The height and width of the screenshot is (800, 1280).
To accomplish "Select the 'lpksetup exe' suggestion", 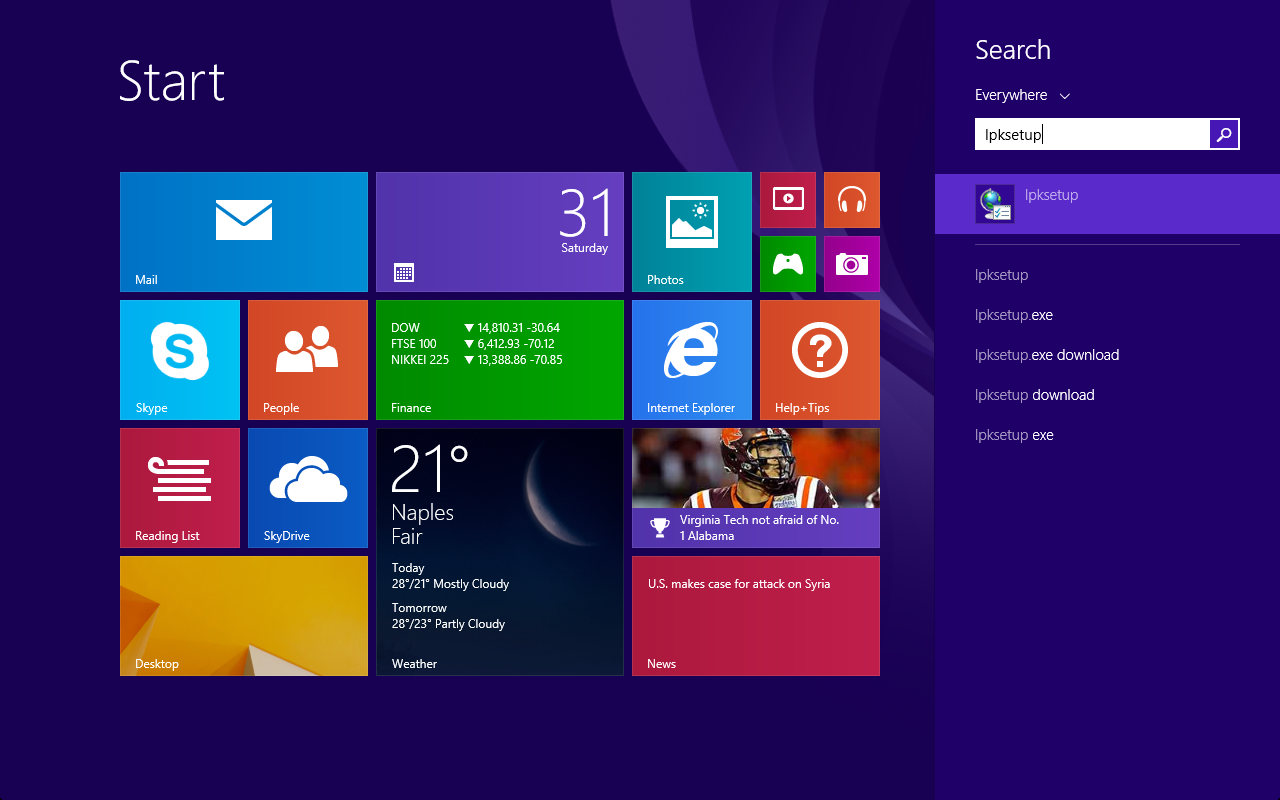I will (1014, 435).
